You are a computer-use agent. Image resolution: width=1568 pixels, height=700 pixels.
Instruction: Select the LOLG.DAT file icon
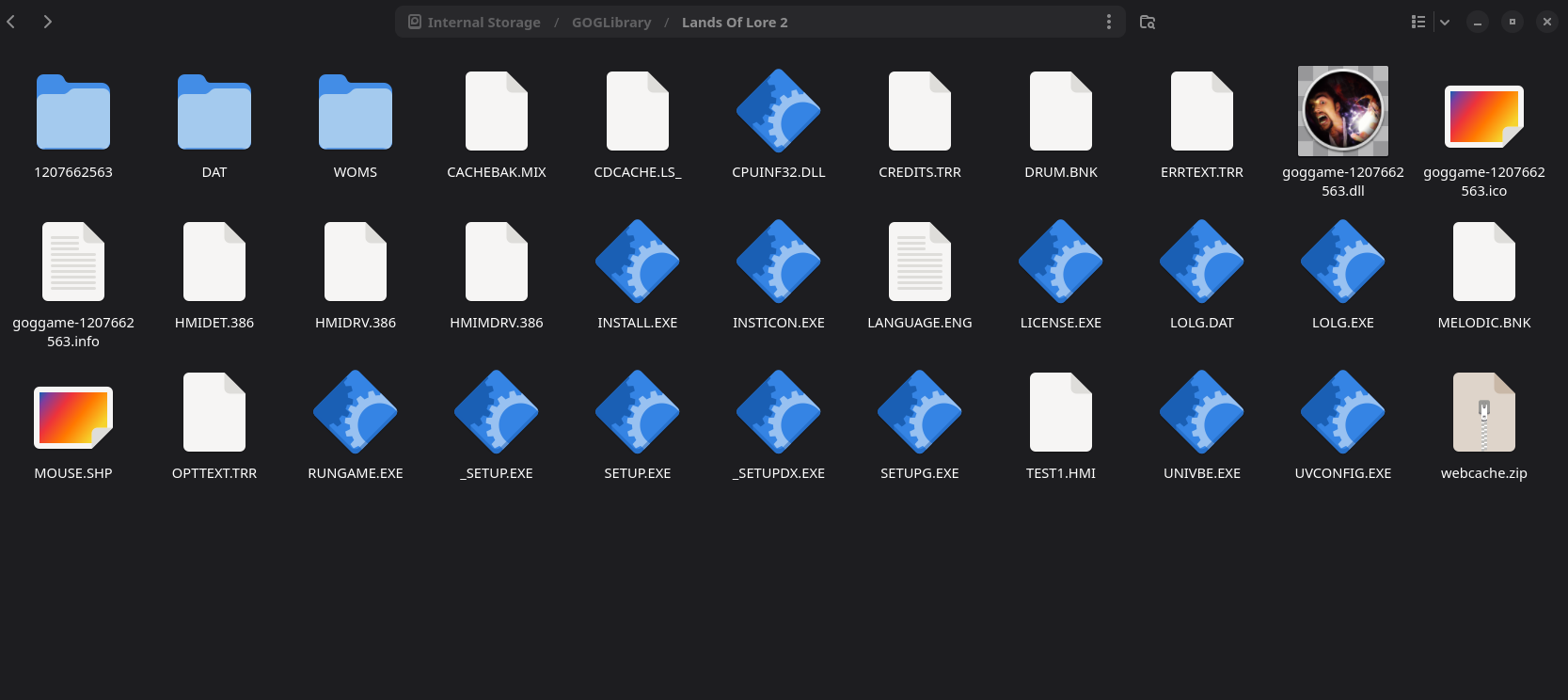[1202, 262]
